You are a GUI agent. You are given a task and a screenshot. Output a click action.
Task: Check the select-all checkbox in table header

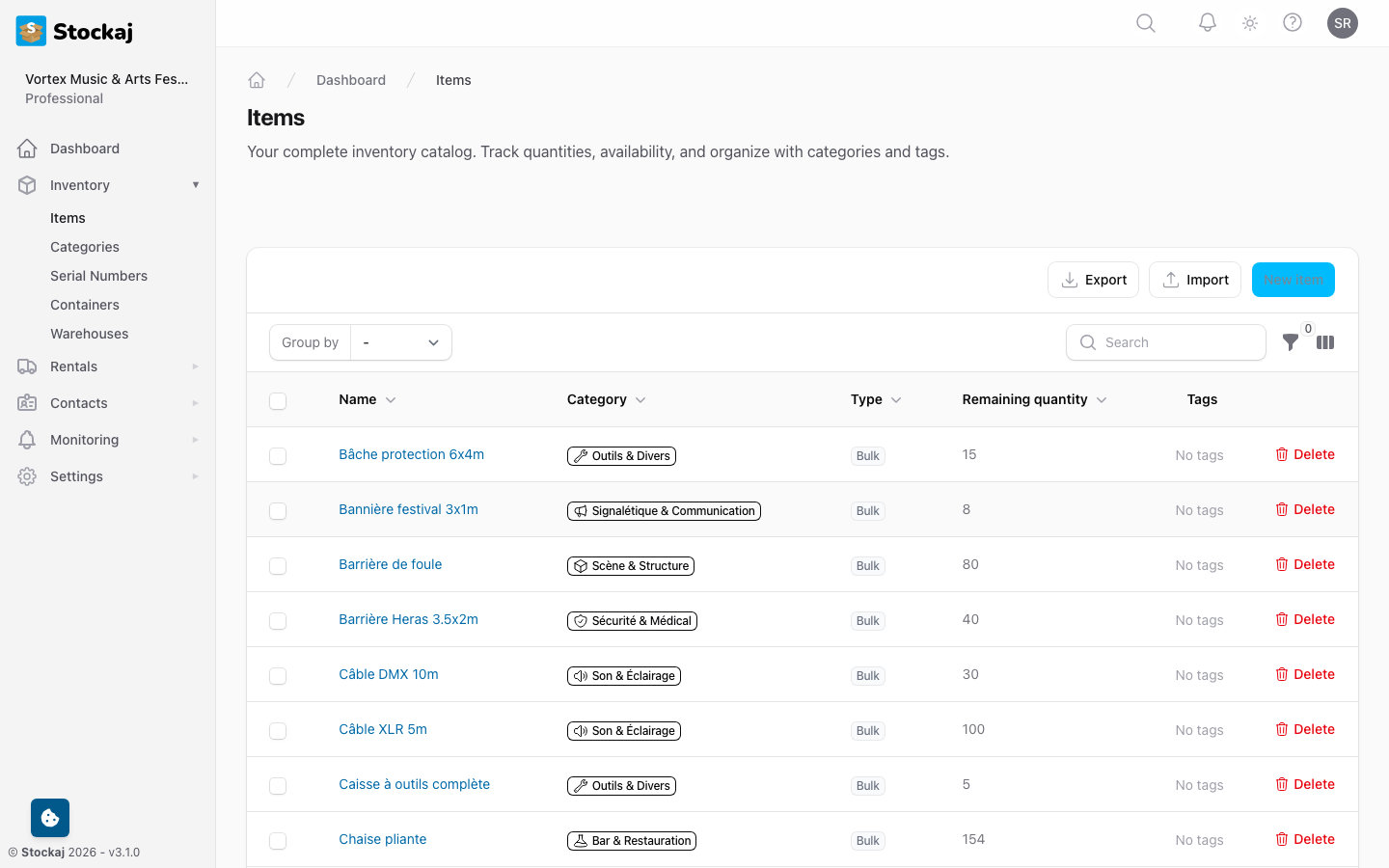click(x=278, y=401)
